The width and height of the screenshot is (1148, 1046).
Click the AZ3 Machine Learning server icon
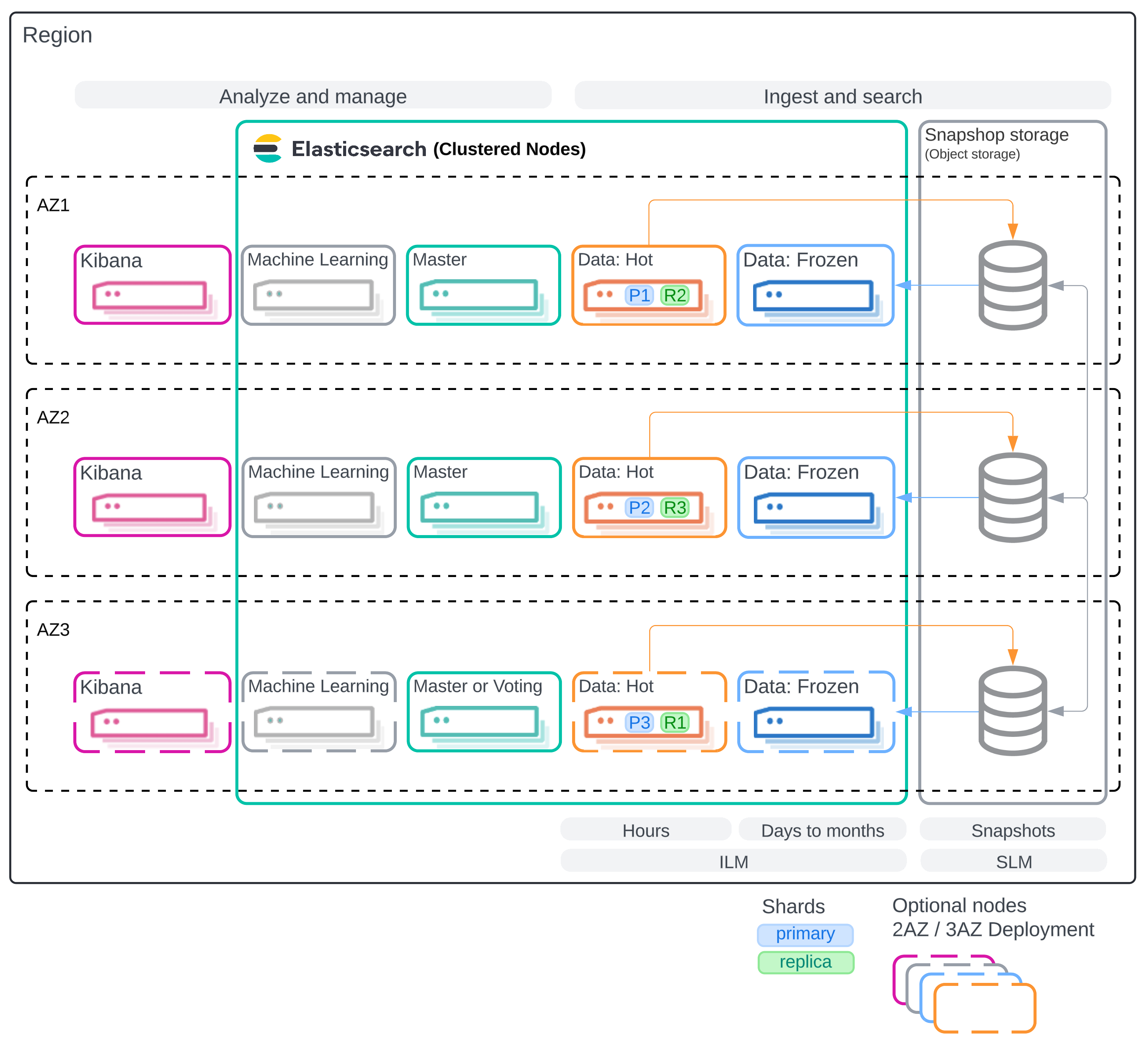pos(314,722)
